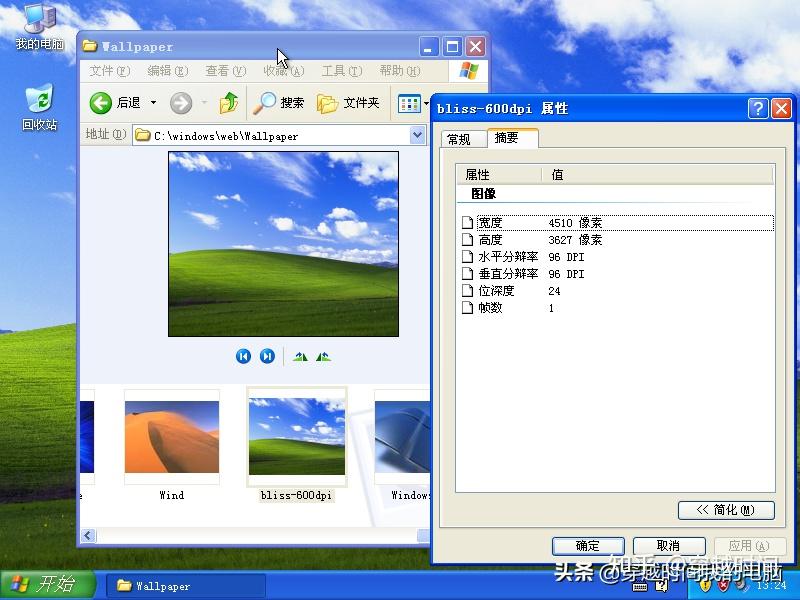Click the green Back arrow icon
The image size is (800, 600).
(101, 103)
